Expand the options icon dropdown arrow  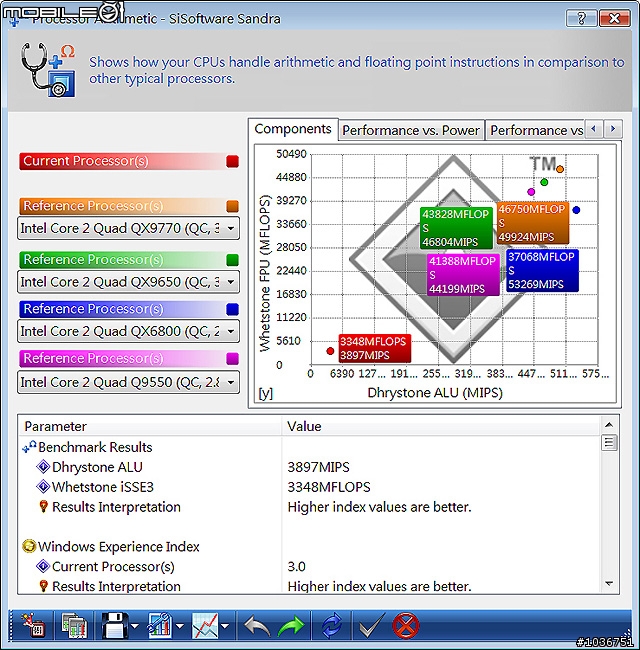point(180,626)
